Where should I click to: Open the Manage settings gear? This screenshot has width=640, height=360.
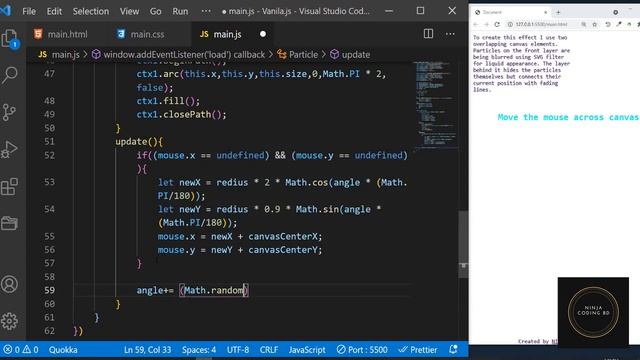(10, 321)
